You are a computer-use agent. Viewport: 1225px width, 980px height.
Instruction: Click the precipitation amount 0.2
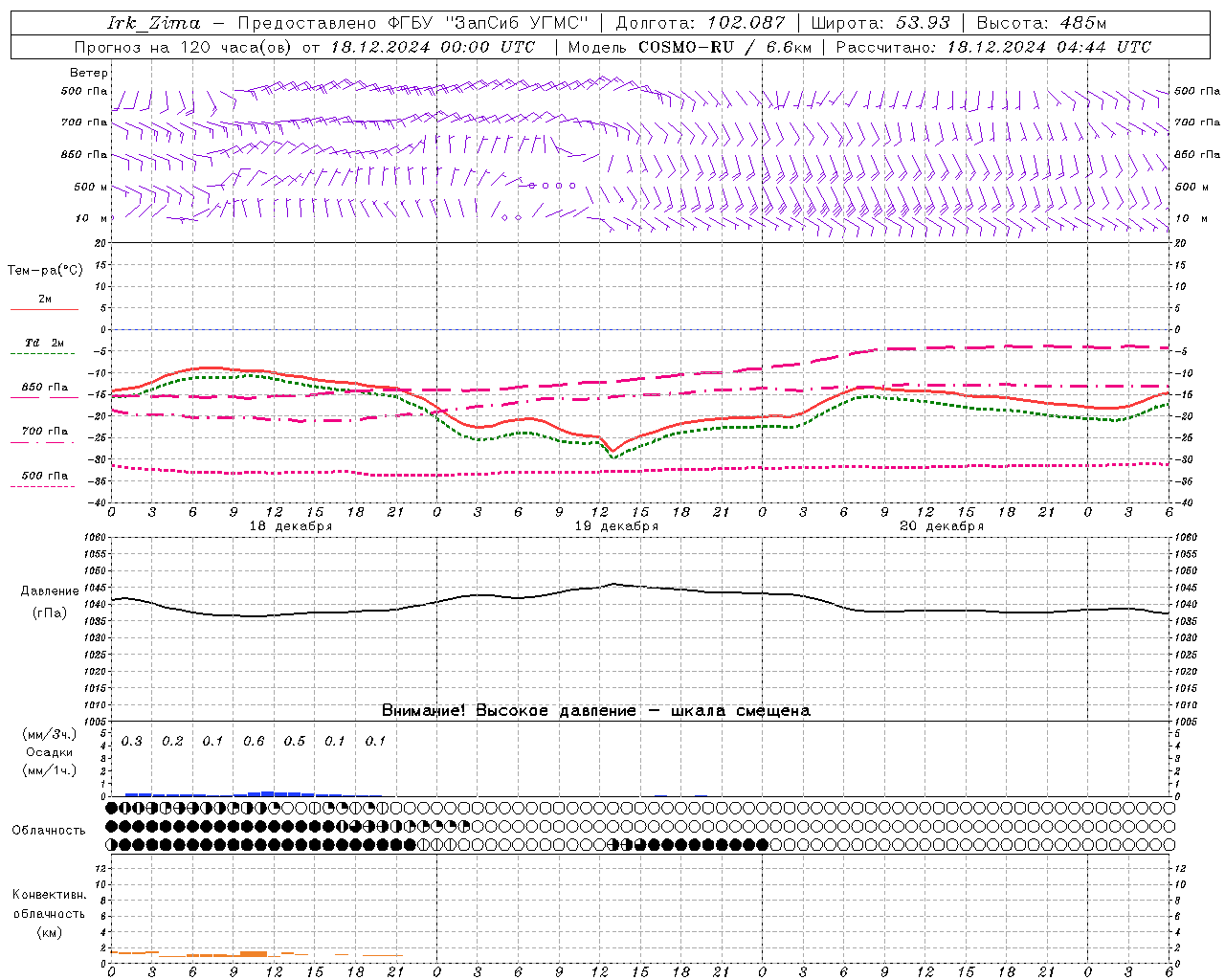pyautogui.click(x=172, y=742)
